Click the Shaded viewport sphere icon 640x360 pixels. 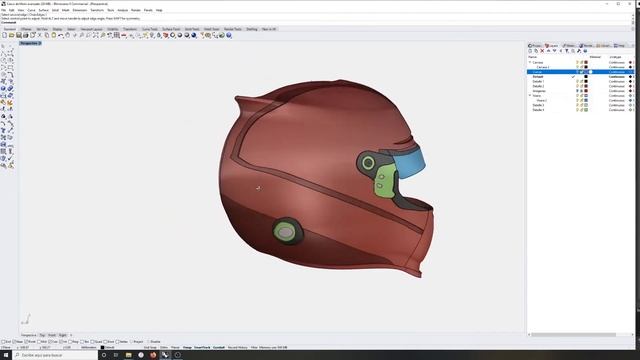pos(180,36)
